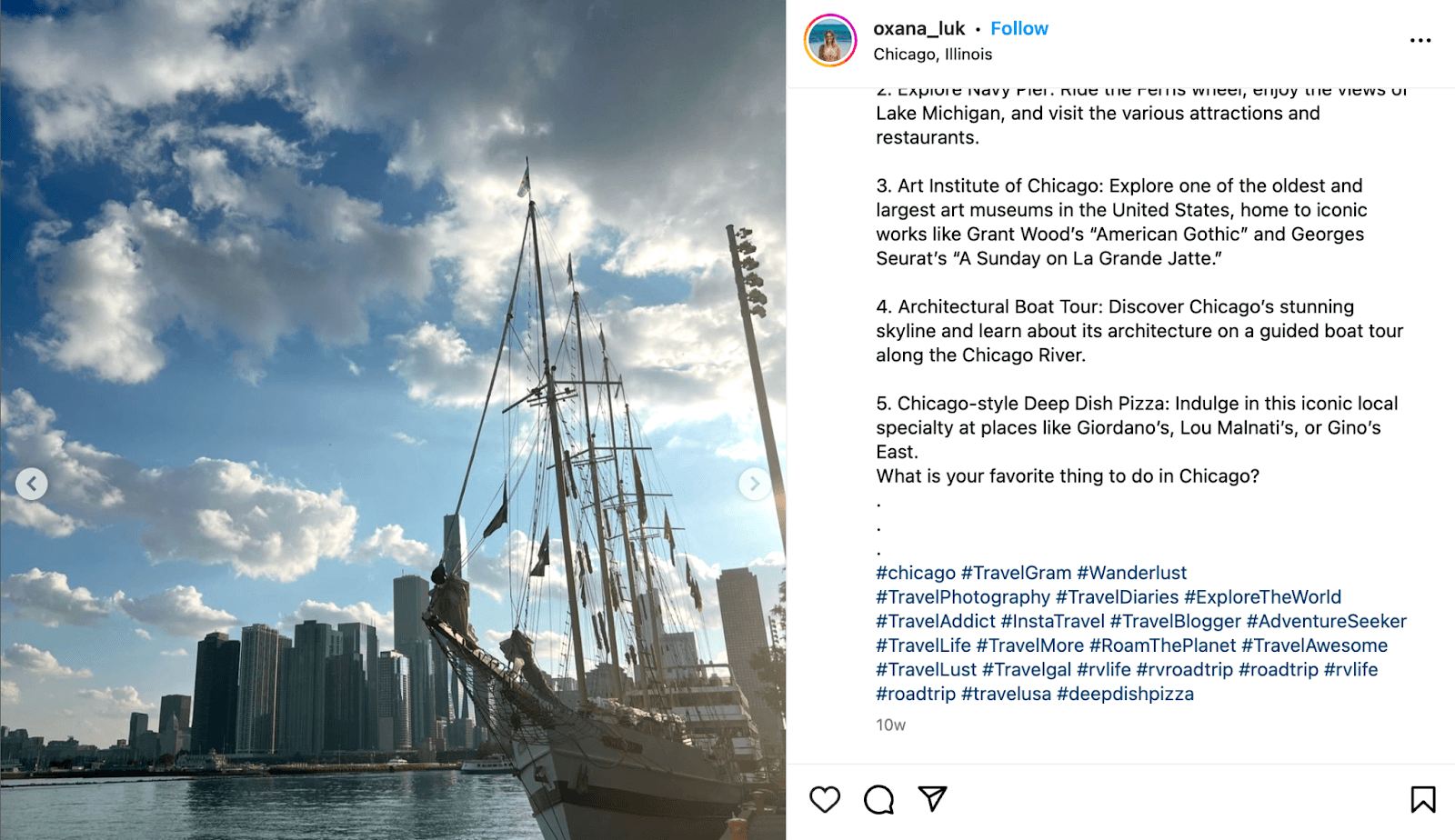This screenshot has height=840, width=1455.
Task: Go to previous photo in carousel
Action: click(32, 484)
